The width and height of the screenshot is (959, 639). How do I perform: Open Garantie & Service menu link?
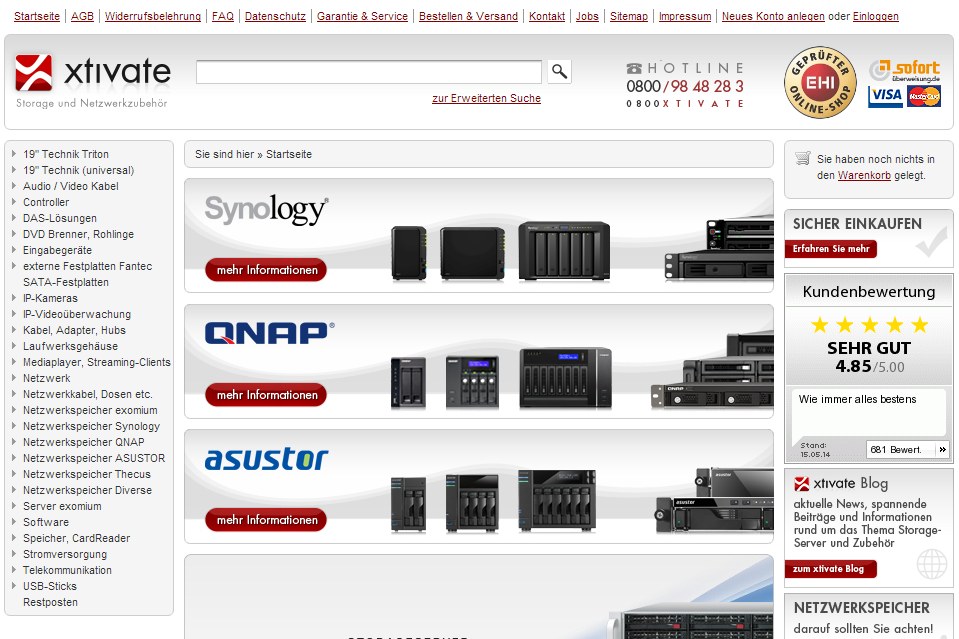click(x=362, y=17)
